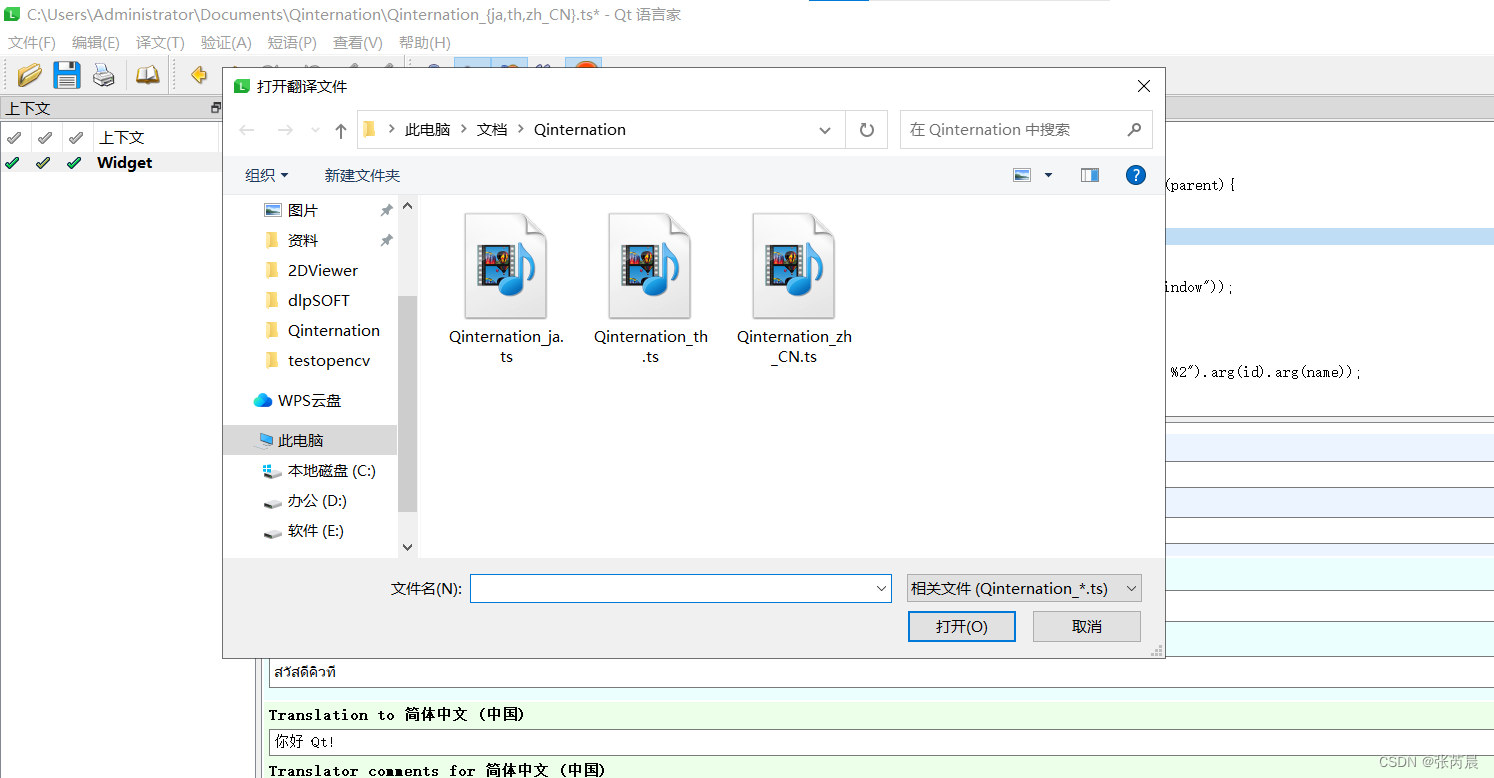Viewport: 1494px width, 778px height.
Task: Expand address bar history dropdown
Action: coord(825,130)
